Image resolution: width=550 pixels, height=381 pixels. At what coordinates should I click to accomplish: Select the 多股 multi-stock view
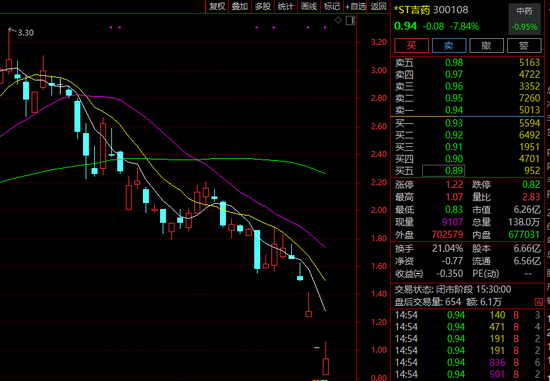[x=263, y=6]
